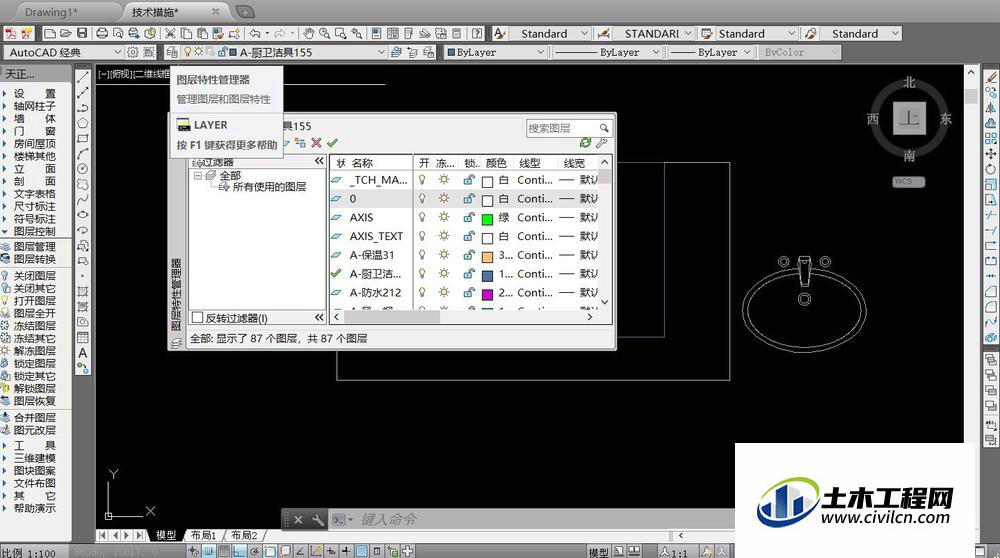Select the Move tool in modify toolbar
The height and width of the screenshot is (558, 1000).
pyautogui.click(x=990, y=154)
